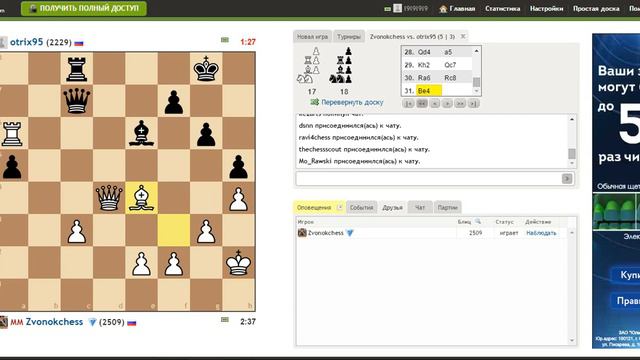
Task: Step back one move with the '<' button
Action: (x=435, y=104)
